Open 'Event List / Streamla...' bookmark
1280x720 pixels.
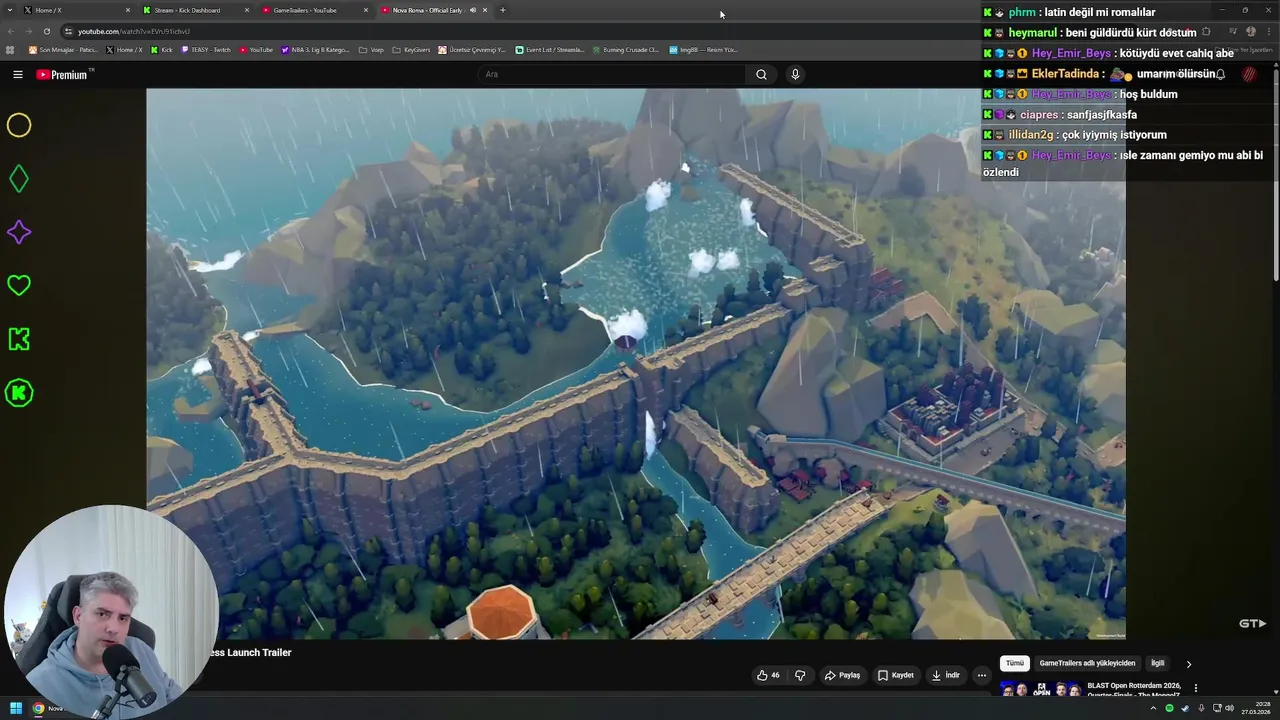(x=550, y=50)
